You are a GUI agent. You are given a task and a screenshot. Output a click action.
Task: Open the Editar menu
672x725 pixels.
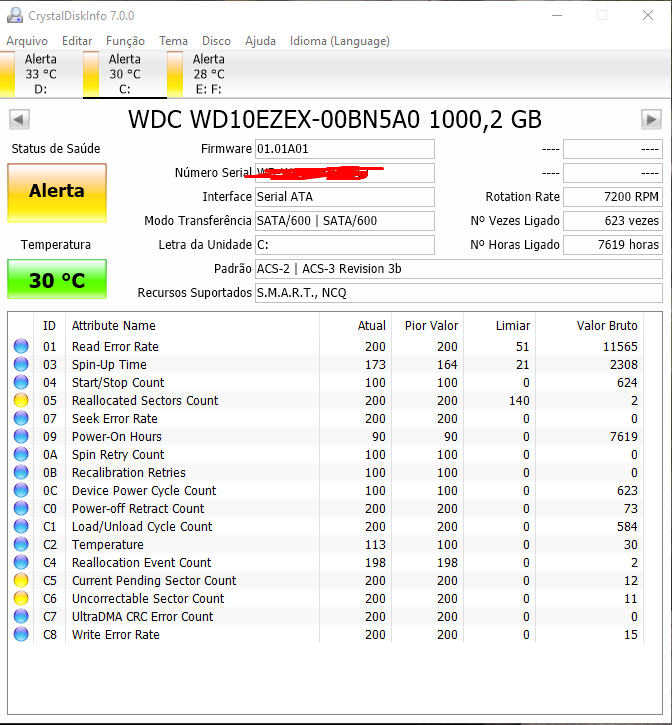tap(77, 41)
